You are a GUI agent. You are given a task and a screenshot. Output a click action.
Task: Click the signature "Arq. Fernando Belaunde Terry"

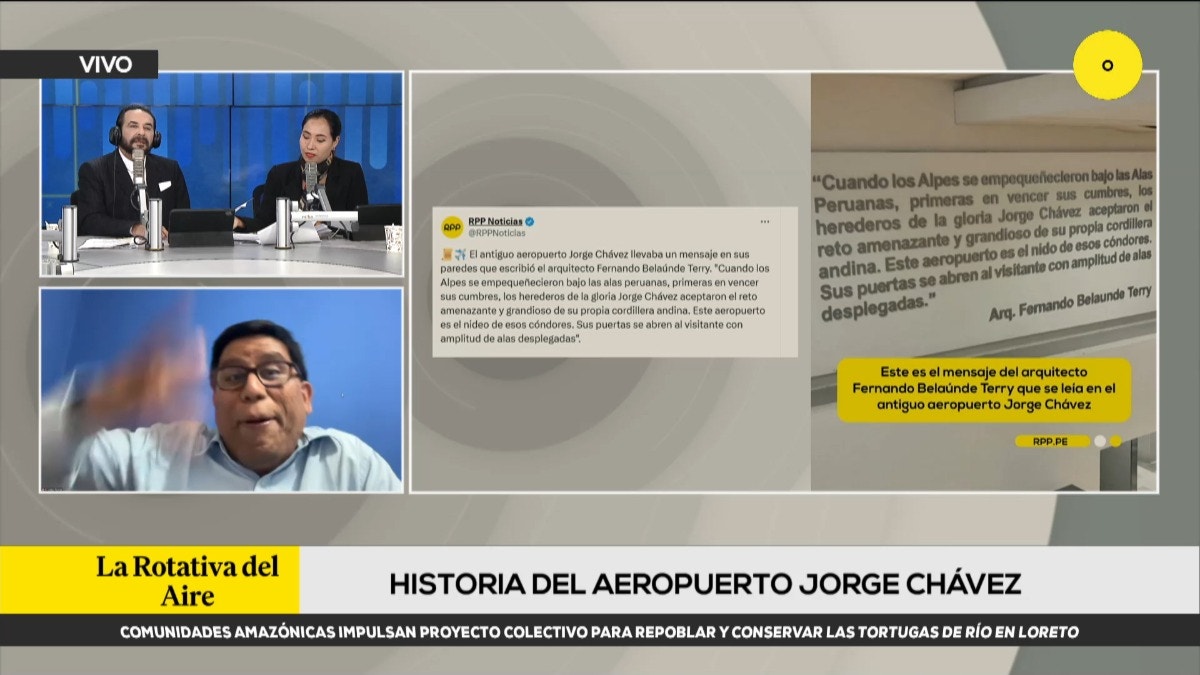pyautogui.click(x=1070, y=302)
